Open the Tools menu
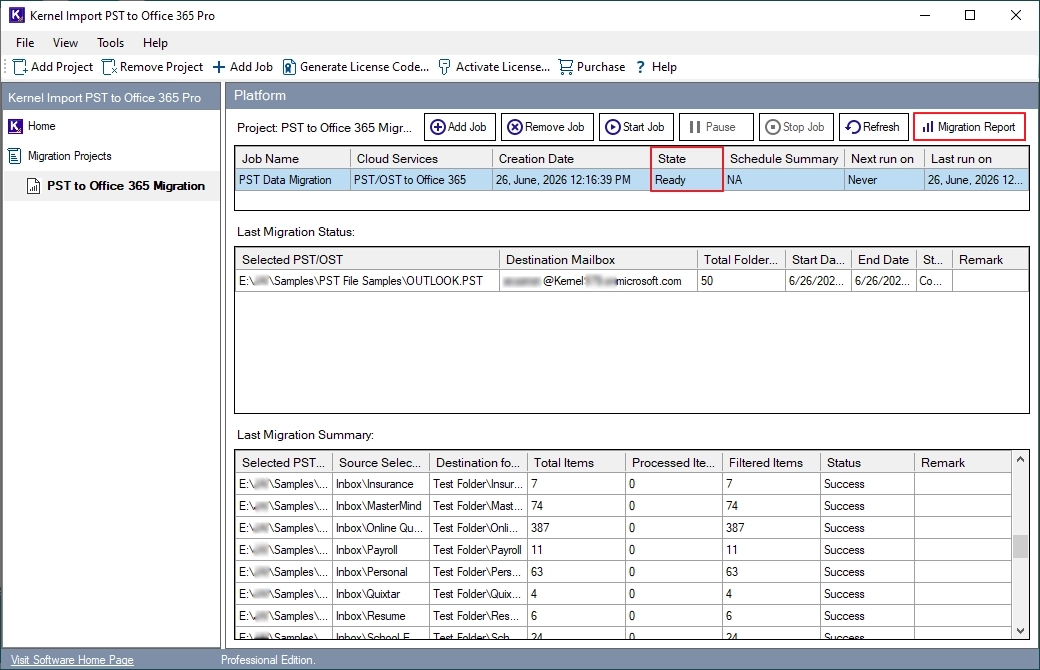1040x670 pixels. click(x=110, y=42)
